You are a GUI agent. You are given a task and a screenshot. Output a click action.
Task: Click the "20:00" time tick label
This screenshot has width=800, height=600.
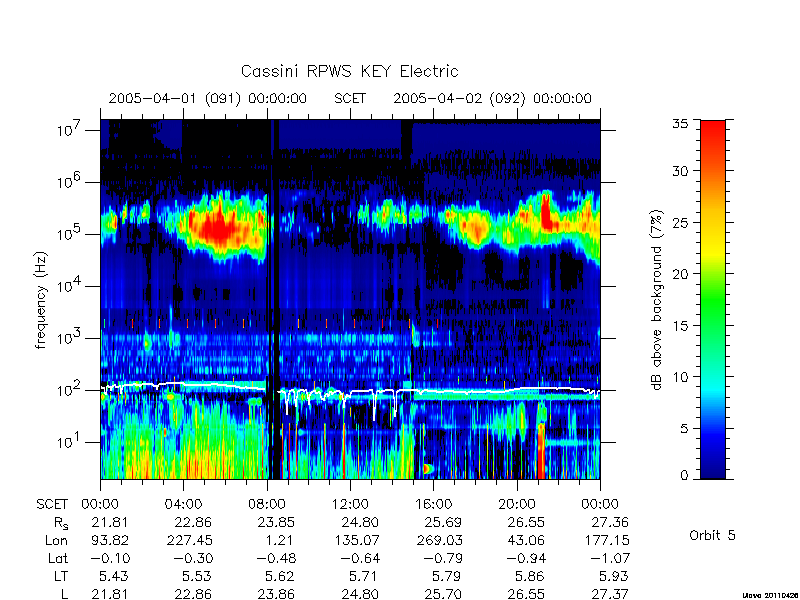(516, 504)
